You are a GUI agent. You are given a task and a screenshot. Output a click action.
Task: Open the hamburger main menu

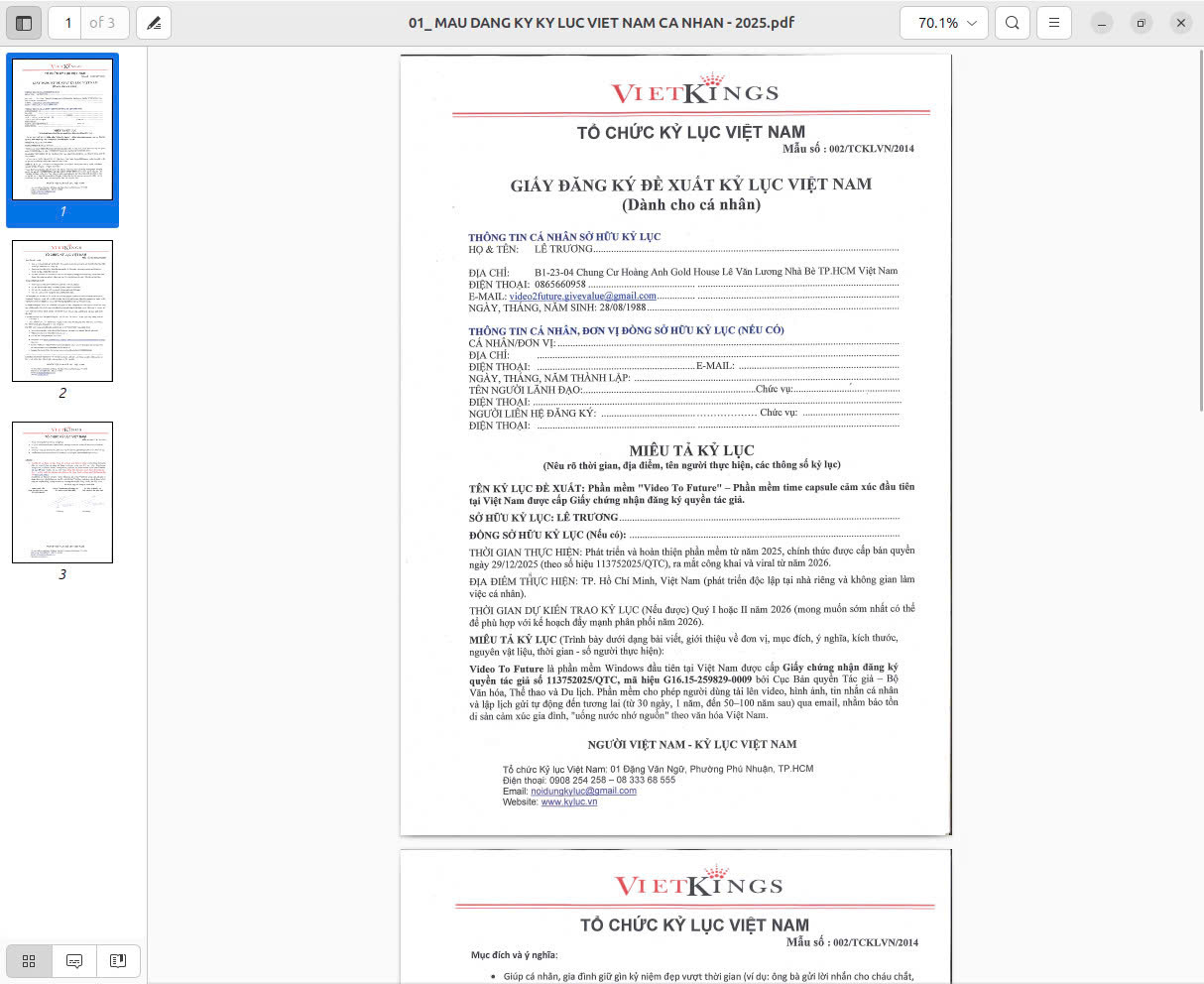[x=1054, y=23]
